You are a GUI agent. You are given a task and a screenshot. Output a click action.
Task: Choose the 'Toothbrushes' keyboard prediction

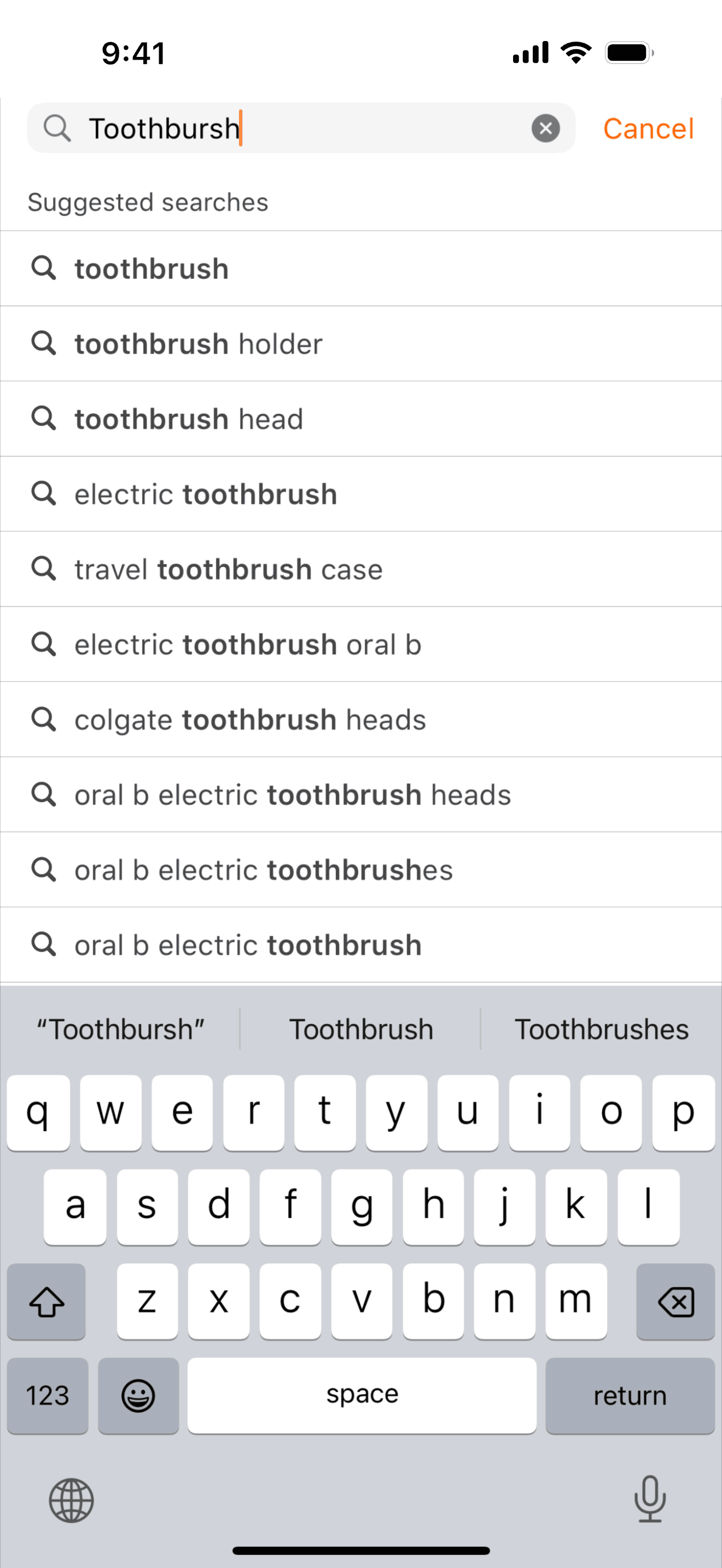(x=602, y=1029)
